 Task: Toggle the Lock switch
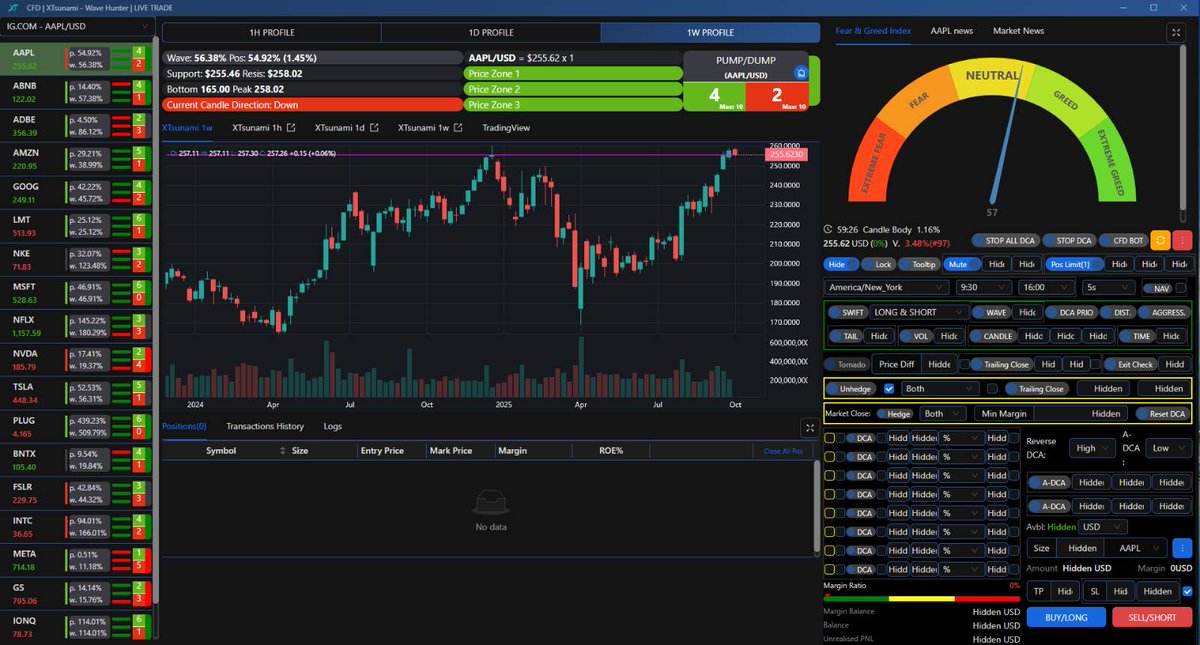878,264
